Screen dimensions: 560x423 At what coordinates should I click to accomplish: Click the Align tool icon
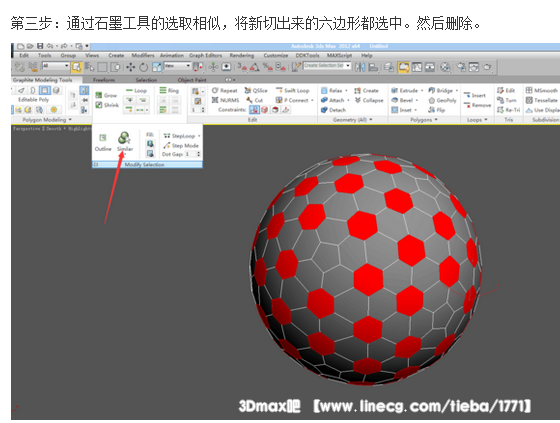pos(373,67)
